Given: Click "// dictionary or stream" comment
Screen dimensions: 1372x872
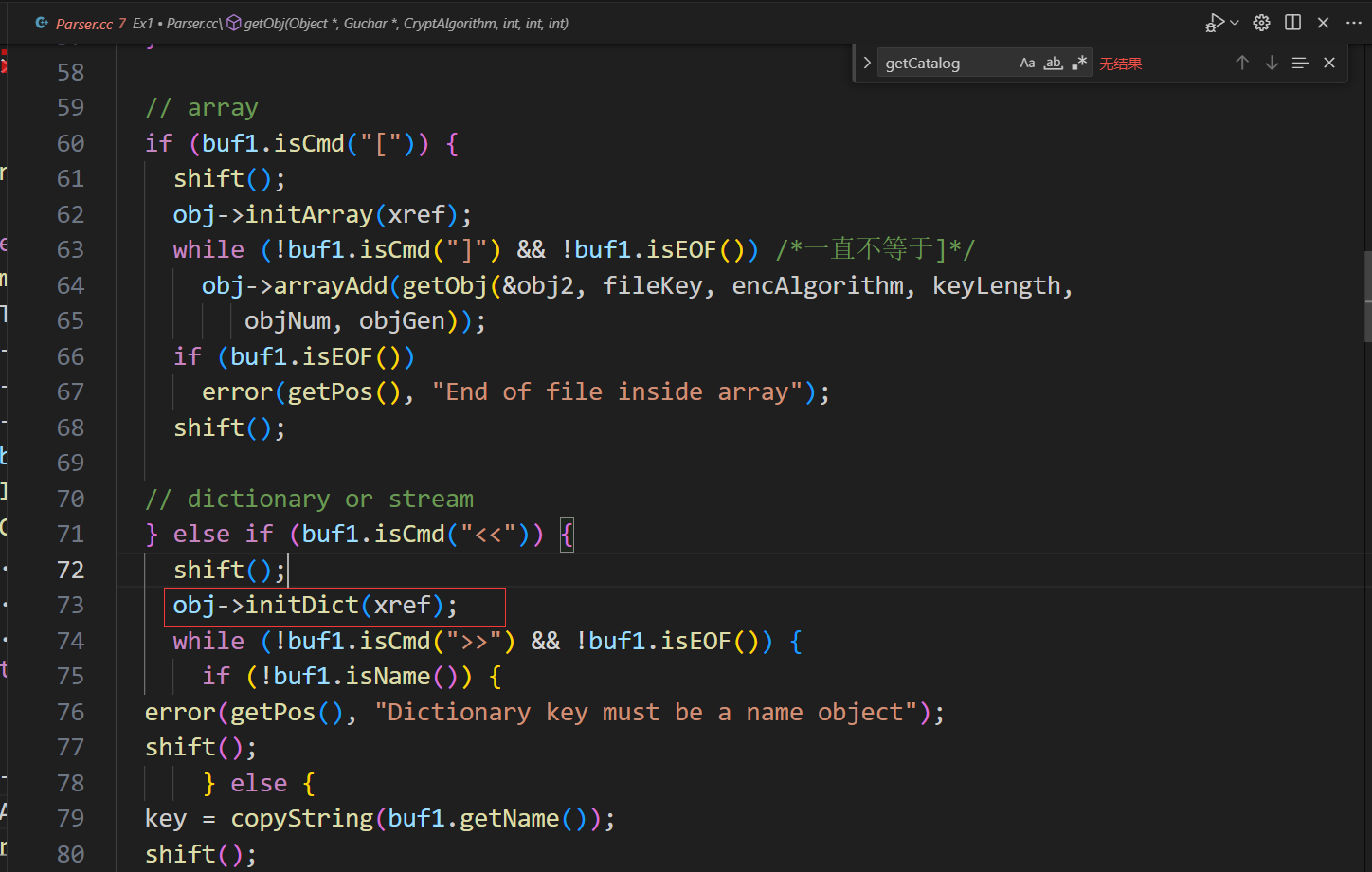Looking at the screenshot, I should [309, 499].
